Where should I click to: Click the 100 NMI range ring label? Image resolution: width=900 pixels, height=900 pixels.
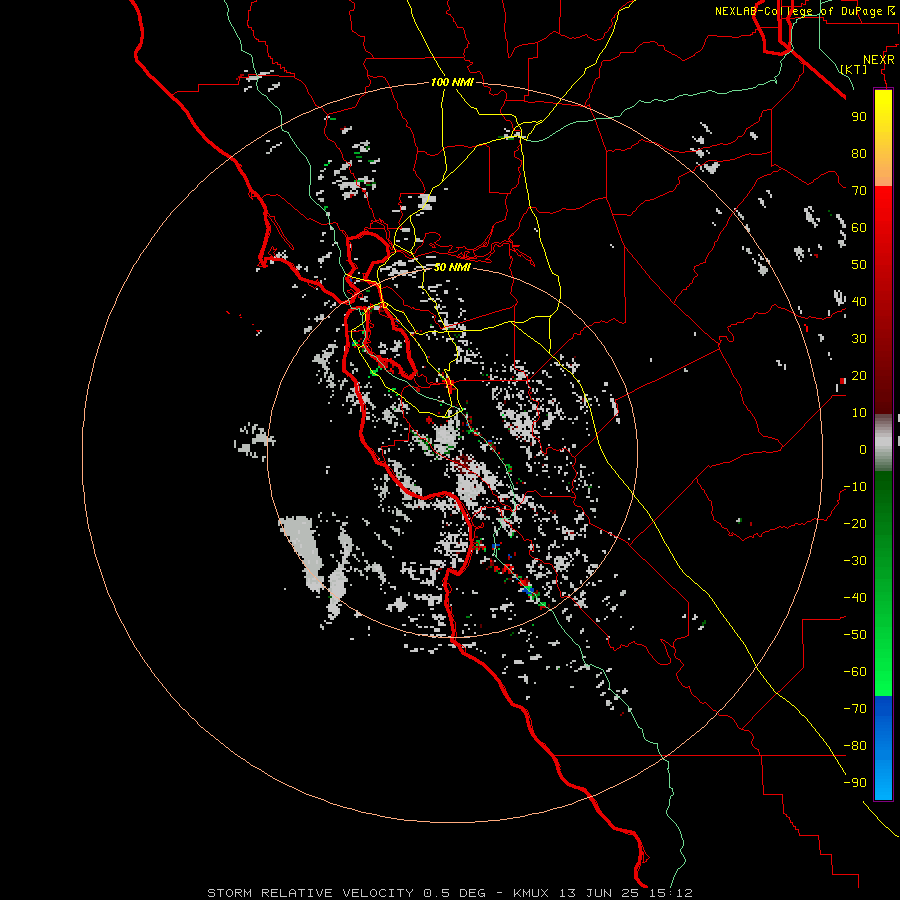point(452,82)
